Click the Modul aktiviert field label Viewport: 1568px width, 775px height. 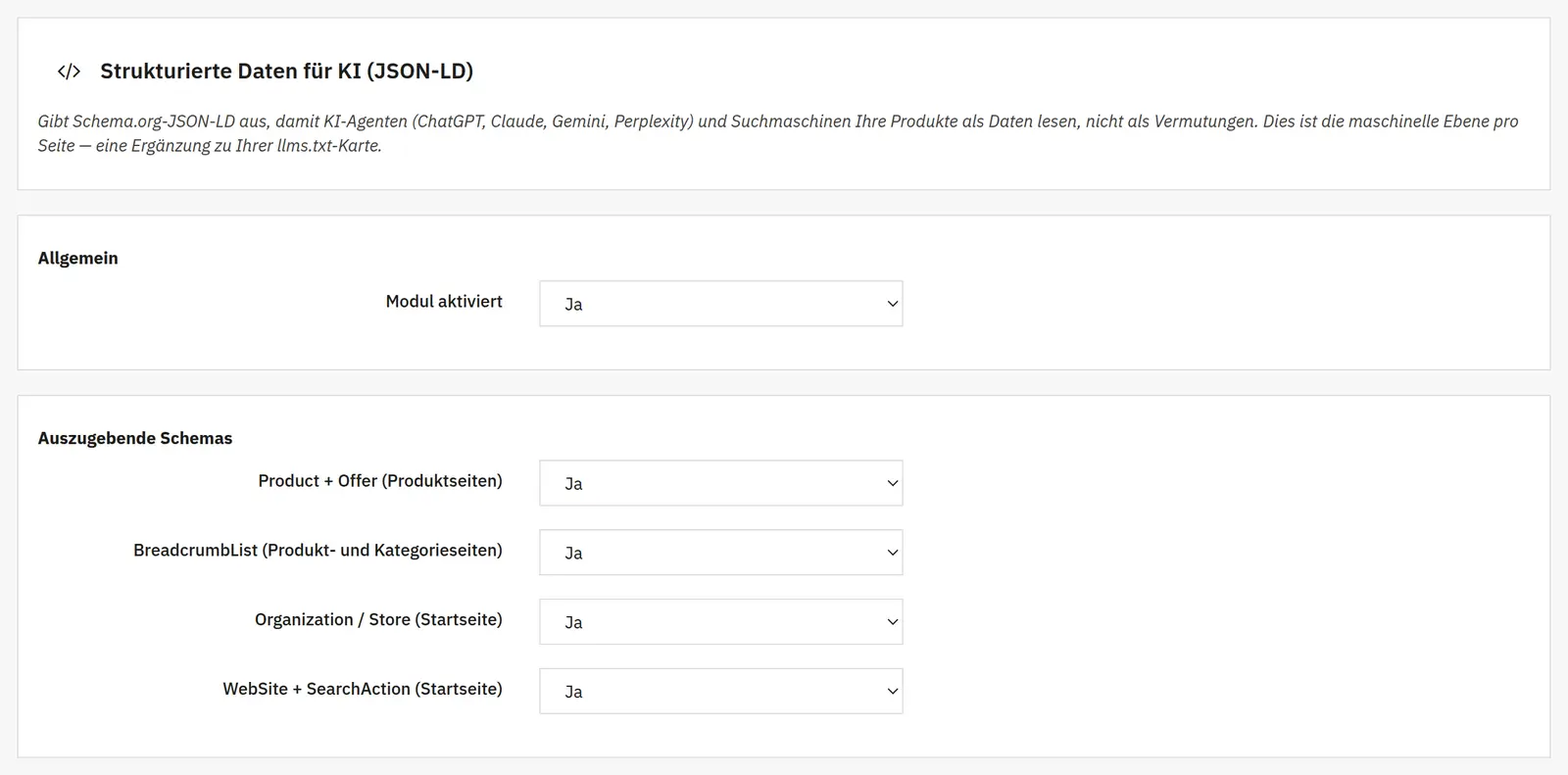pyautogui.click(x=444, y=302)
